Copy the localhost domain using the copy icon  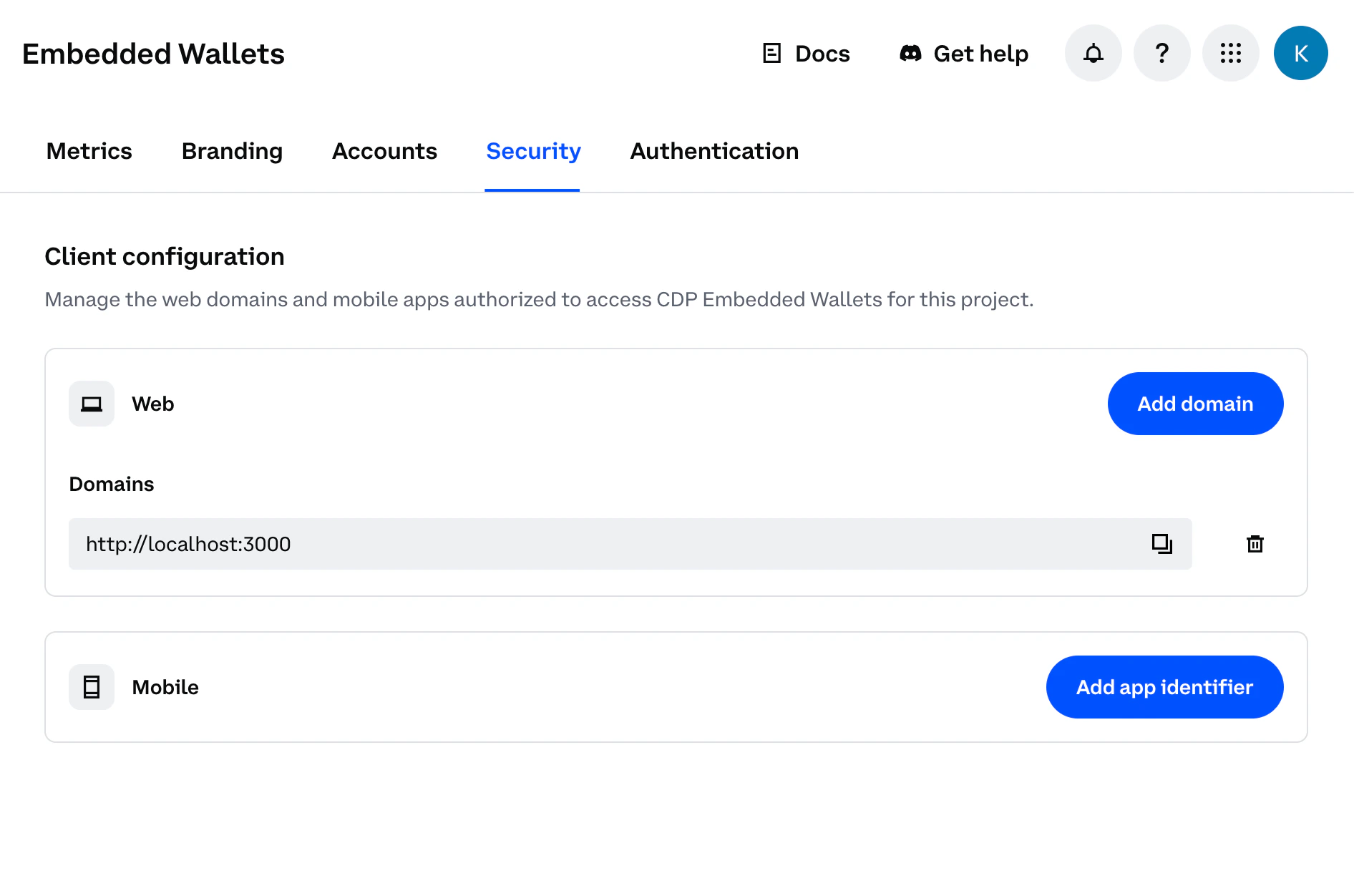coord(1161,544)
